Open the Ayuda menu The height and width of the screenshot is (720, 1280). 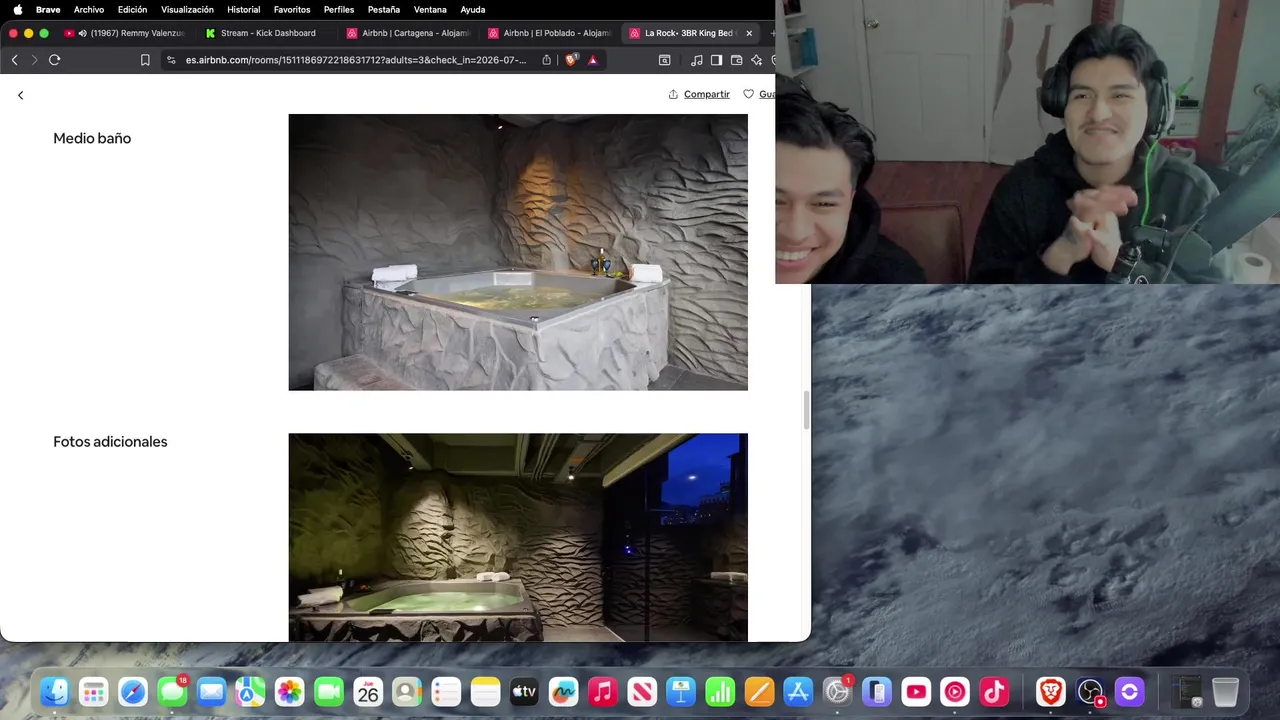tap(473, 9)
